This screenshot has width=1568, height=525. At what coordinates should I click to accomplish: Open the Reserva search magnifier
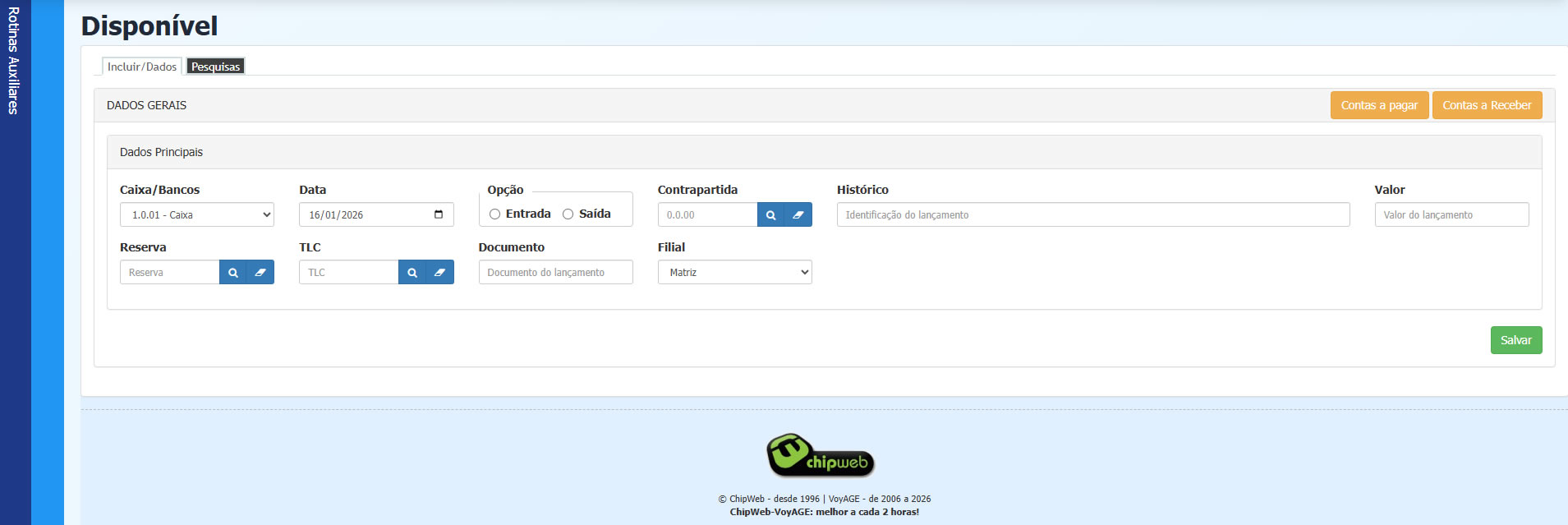233,273
